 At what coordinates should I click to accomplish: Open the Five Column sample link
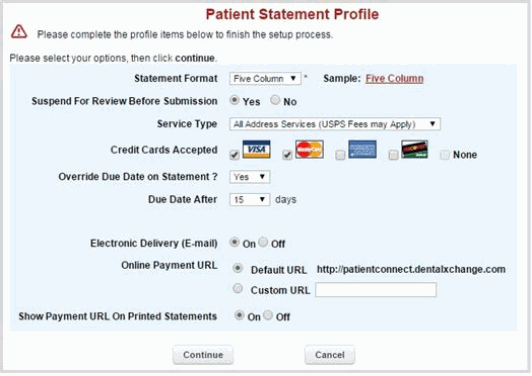(x=394, y=79)
